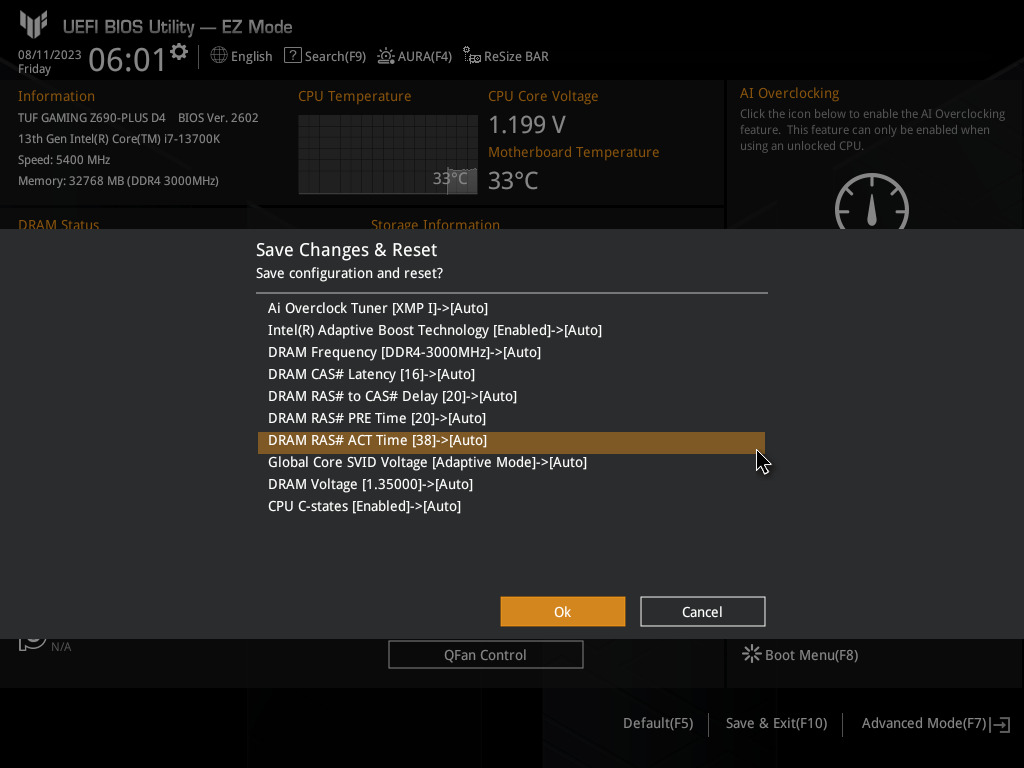Click Default(F5) at bottom bar
Image resolution: width=1024 pixels, height=768 pixels.
click(x=658, y=724)
